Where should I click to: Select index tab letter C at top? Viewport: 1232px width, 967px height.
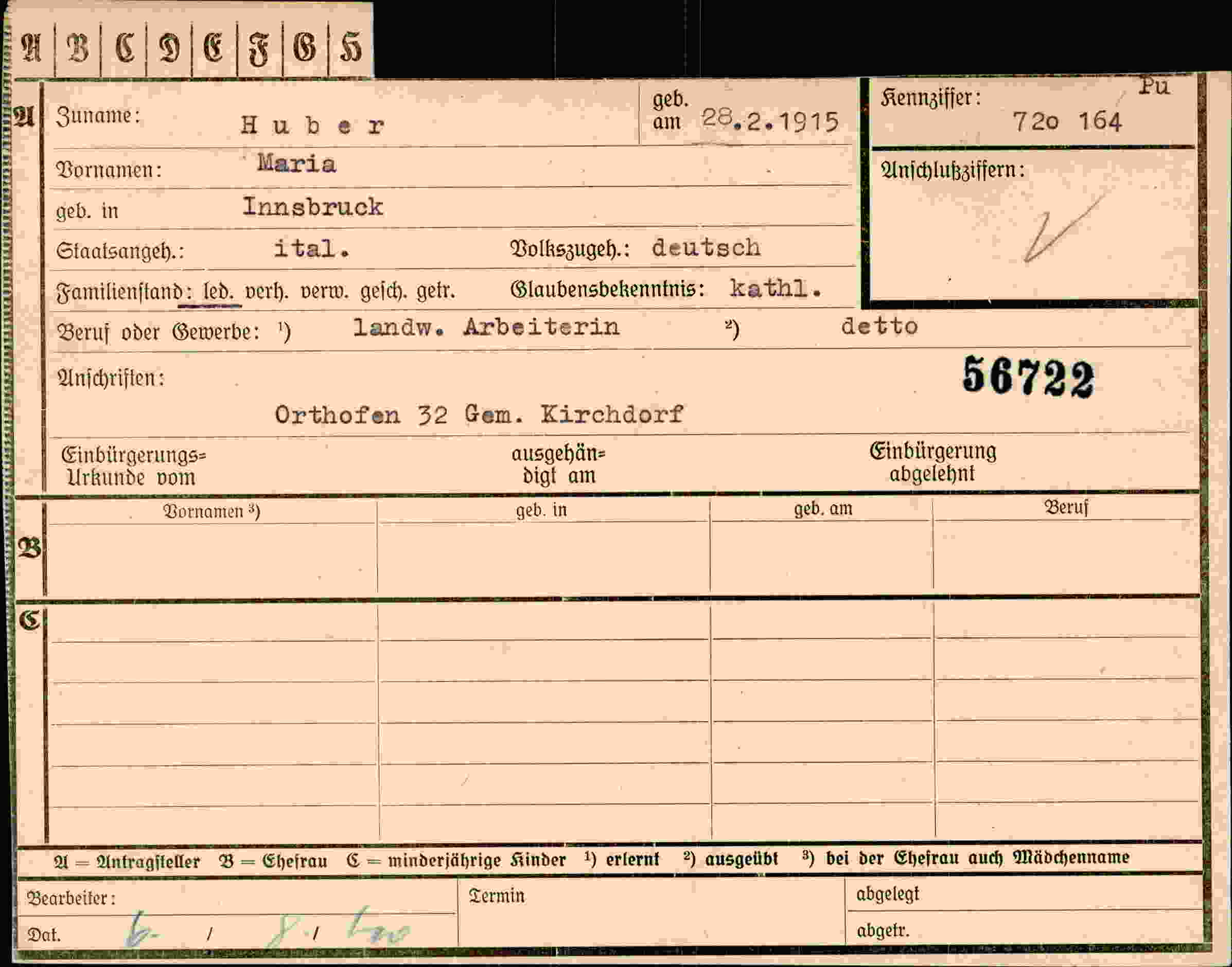click(125, 47)
